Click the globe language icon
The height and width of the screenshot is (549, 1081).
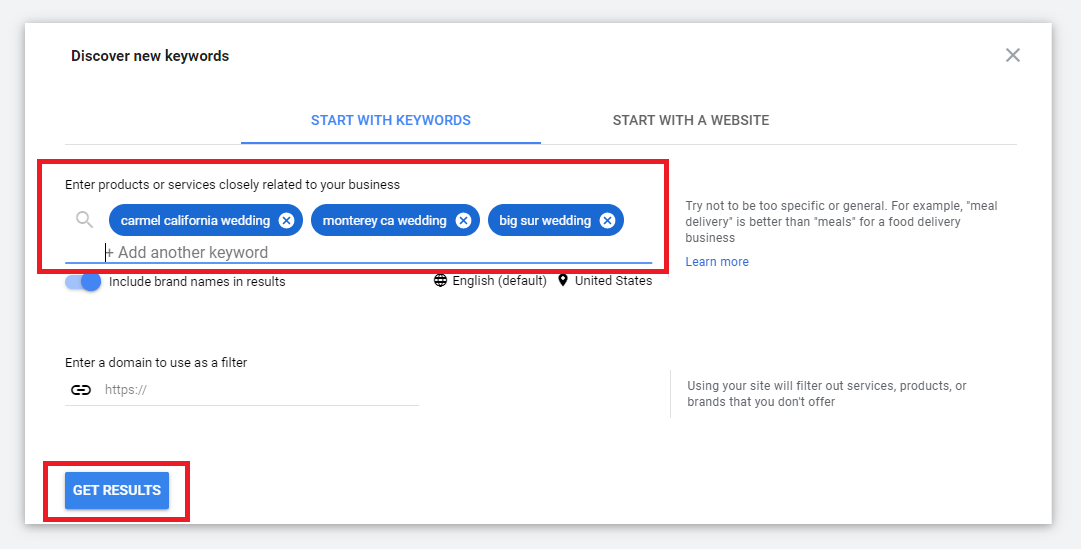440,281
